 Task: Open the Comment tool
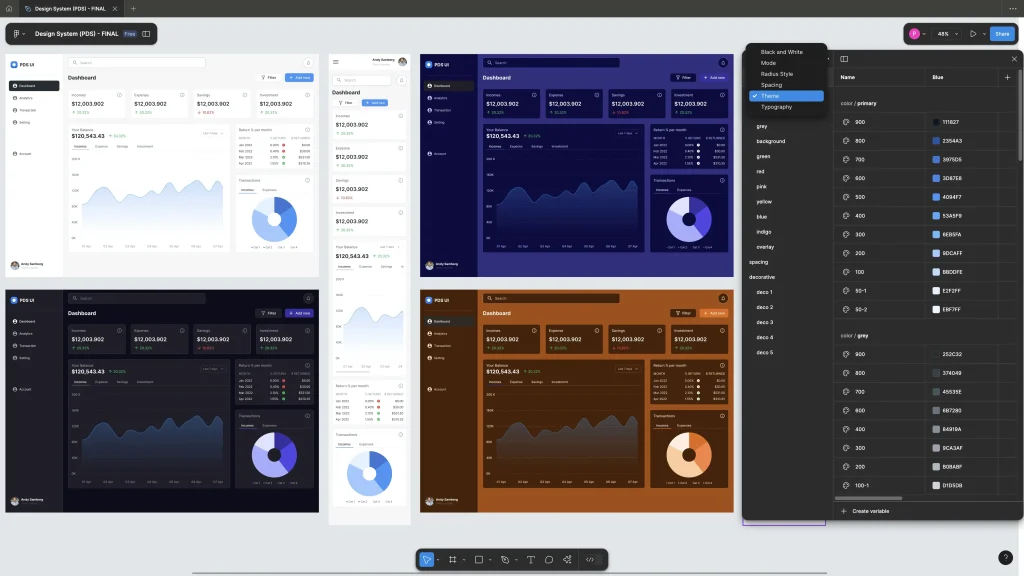click(548, 559)
